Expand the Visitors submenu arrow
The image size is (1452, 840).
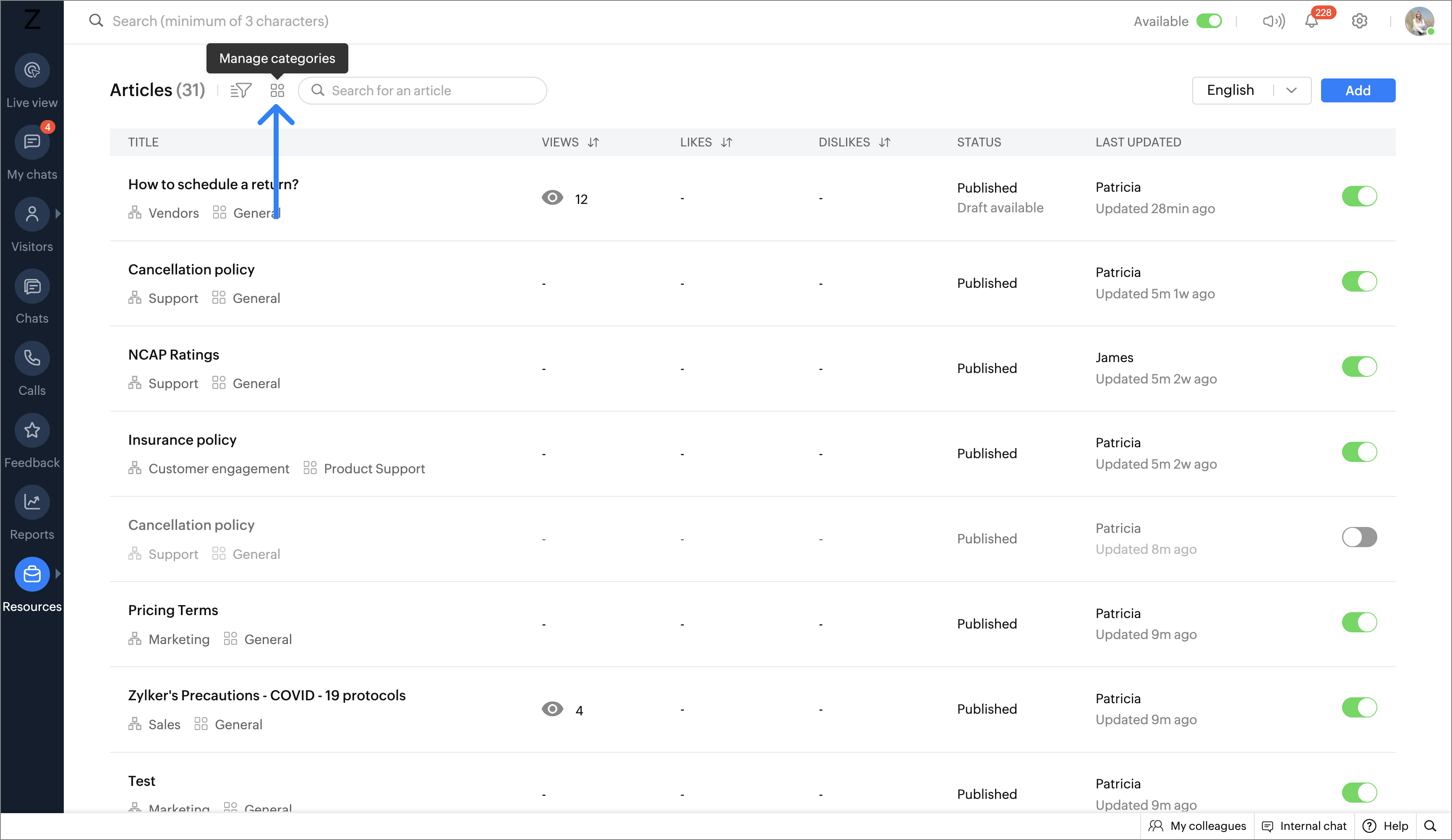pyautogui.click(x=57, y=214)
